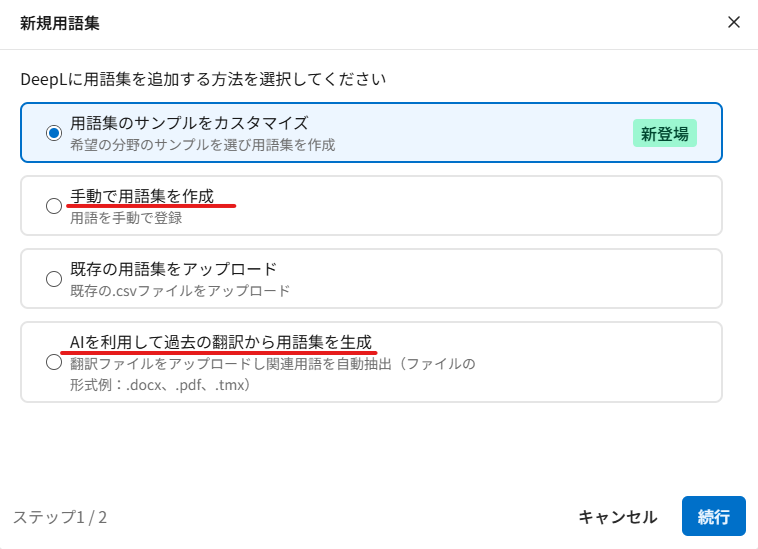The image size is (758, 549).
Task: Click the 続行 button
Action: click(x=713, y=516)
